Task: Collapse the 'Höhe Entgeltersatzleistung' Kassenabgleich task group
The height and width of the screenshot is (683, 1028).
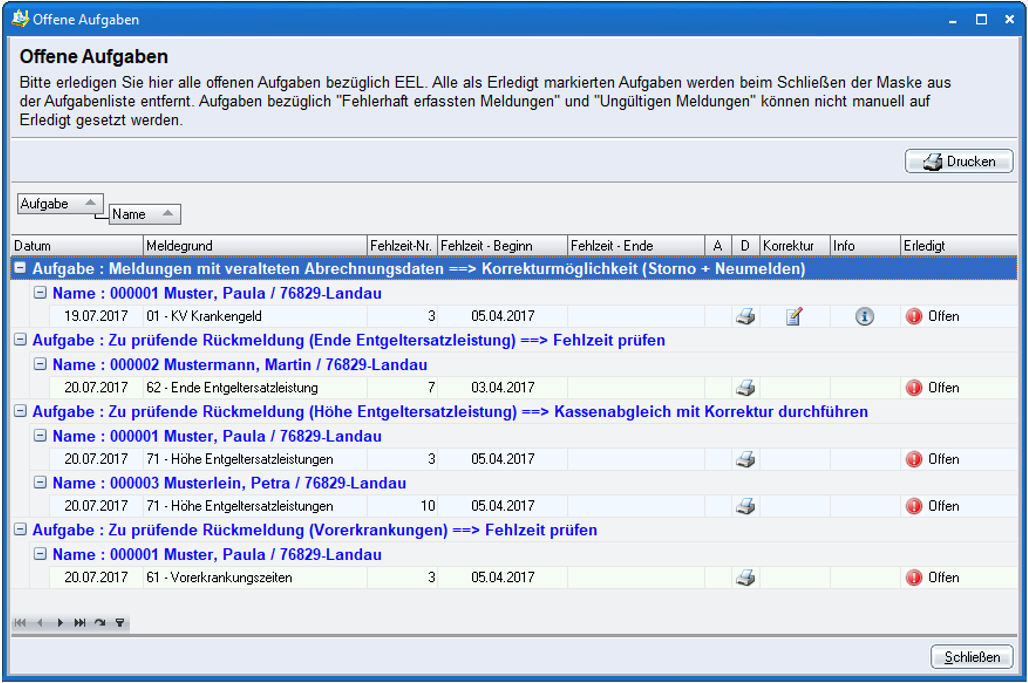Action: [20, 411]
